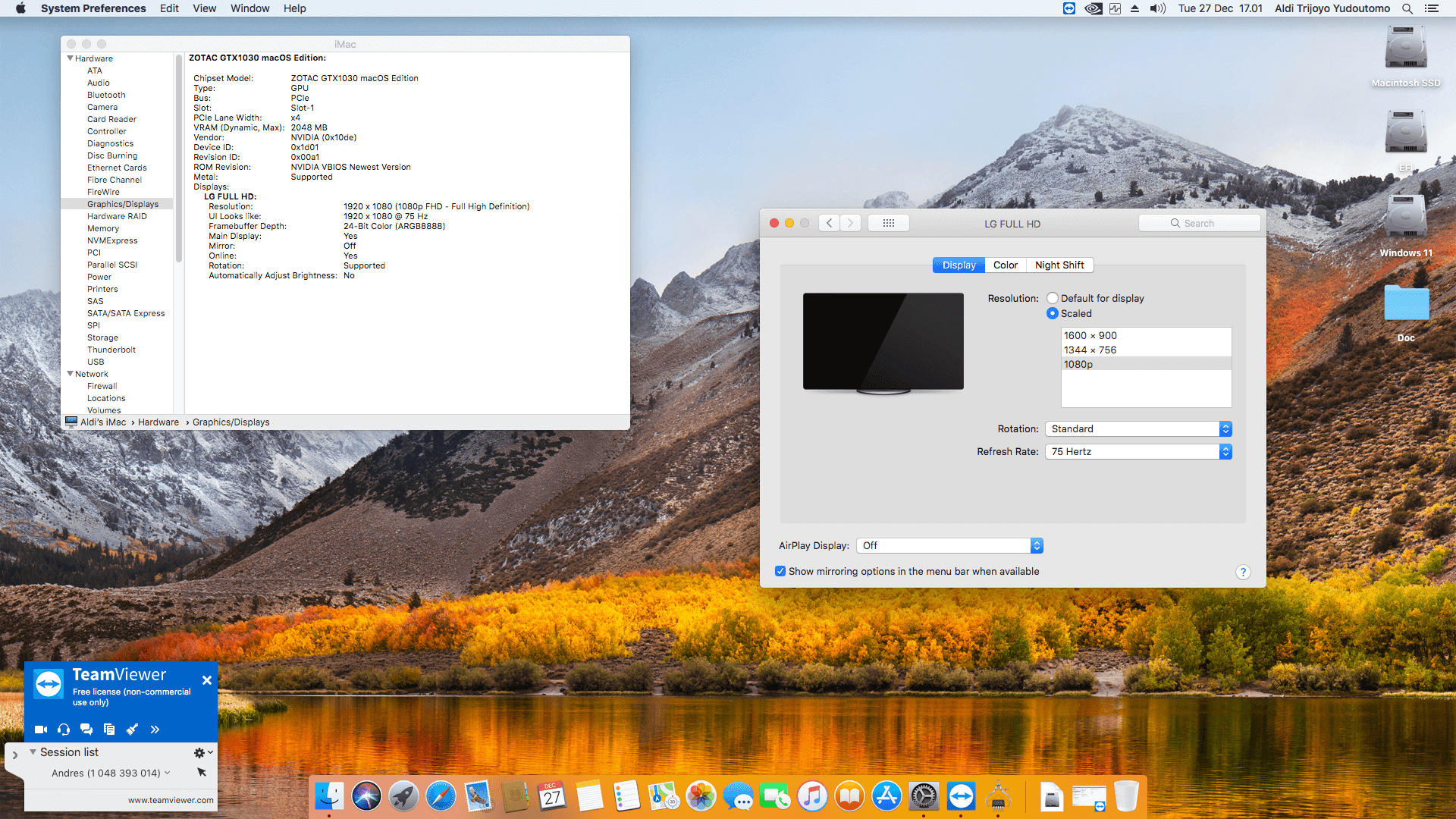
Task: Open TeamViewer audio headset option
Action: tap(64, 730)
